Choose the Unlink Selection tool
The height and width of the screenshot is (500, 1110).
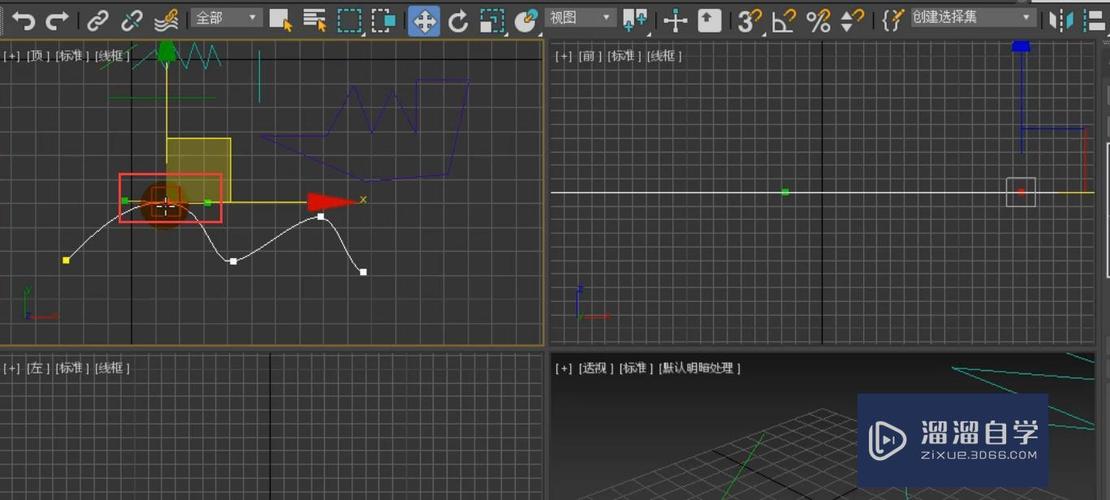pos(132,21)
